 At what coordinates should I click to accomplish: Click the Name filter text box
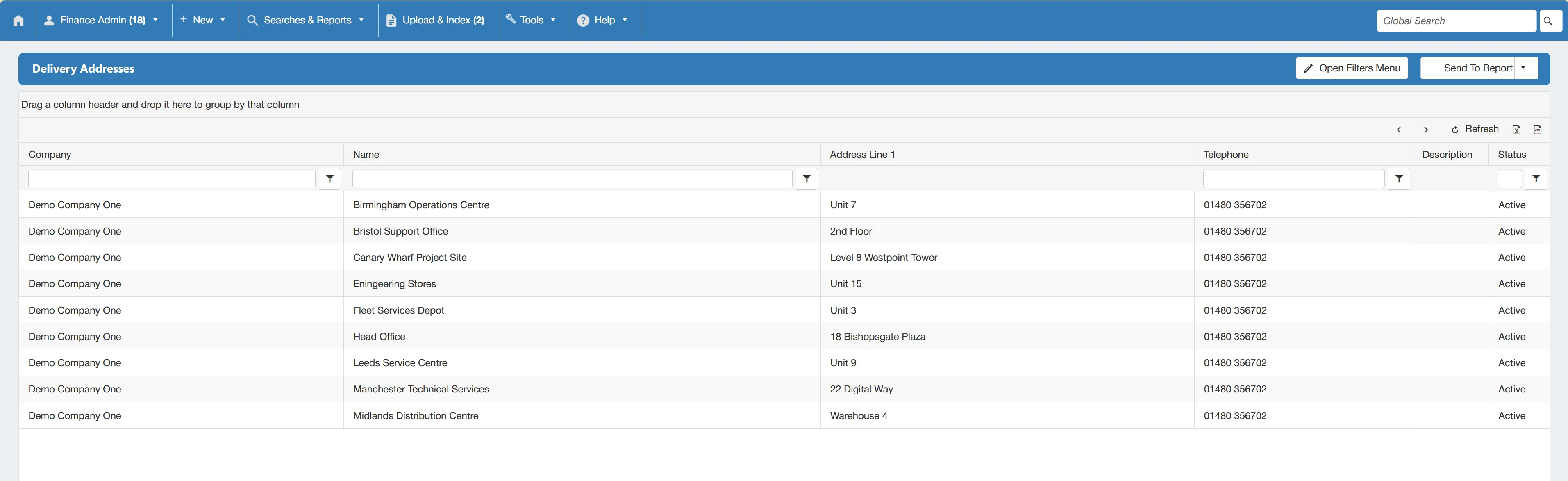pyautogui.click(x=572, y=179)
